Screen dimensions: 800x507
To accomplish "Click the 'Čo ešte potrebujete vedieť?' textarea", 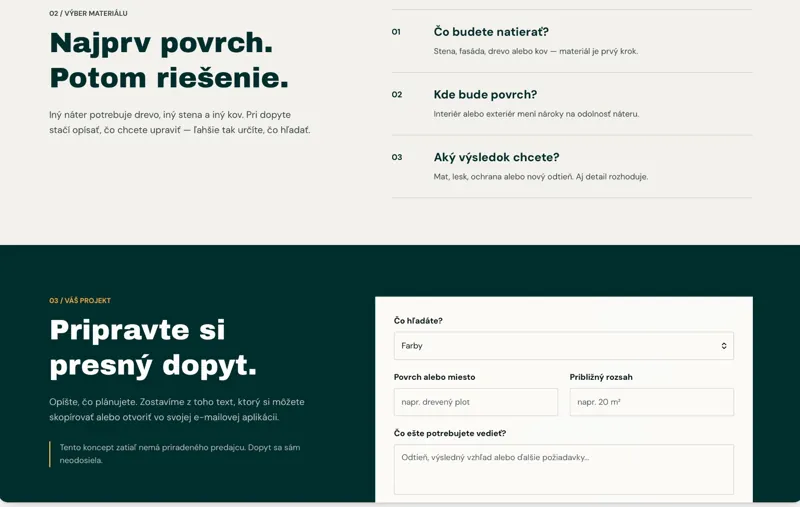I will 563,469.
